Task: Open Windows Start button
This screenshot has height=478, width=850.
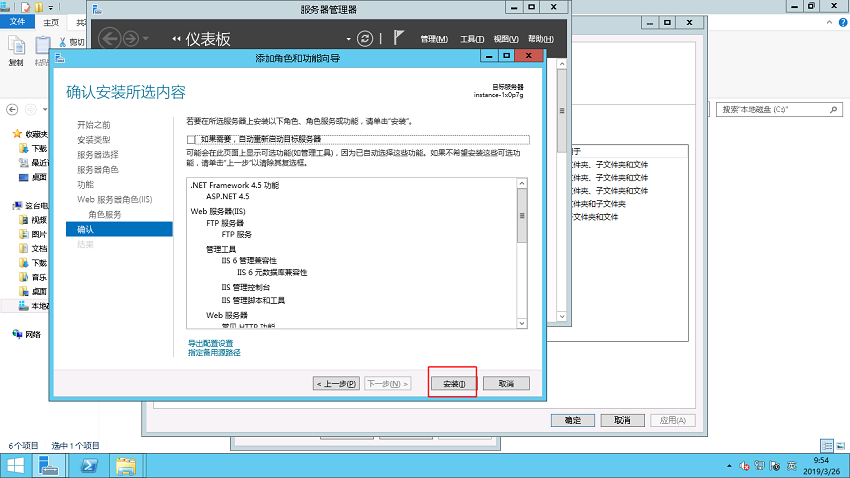Action: (x=16, y=466)
